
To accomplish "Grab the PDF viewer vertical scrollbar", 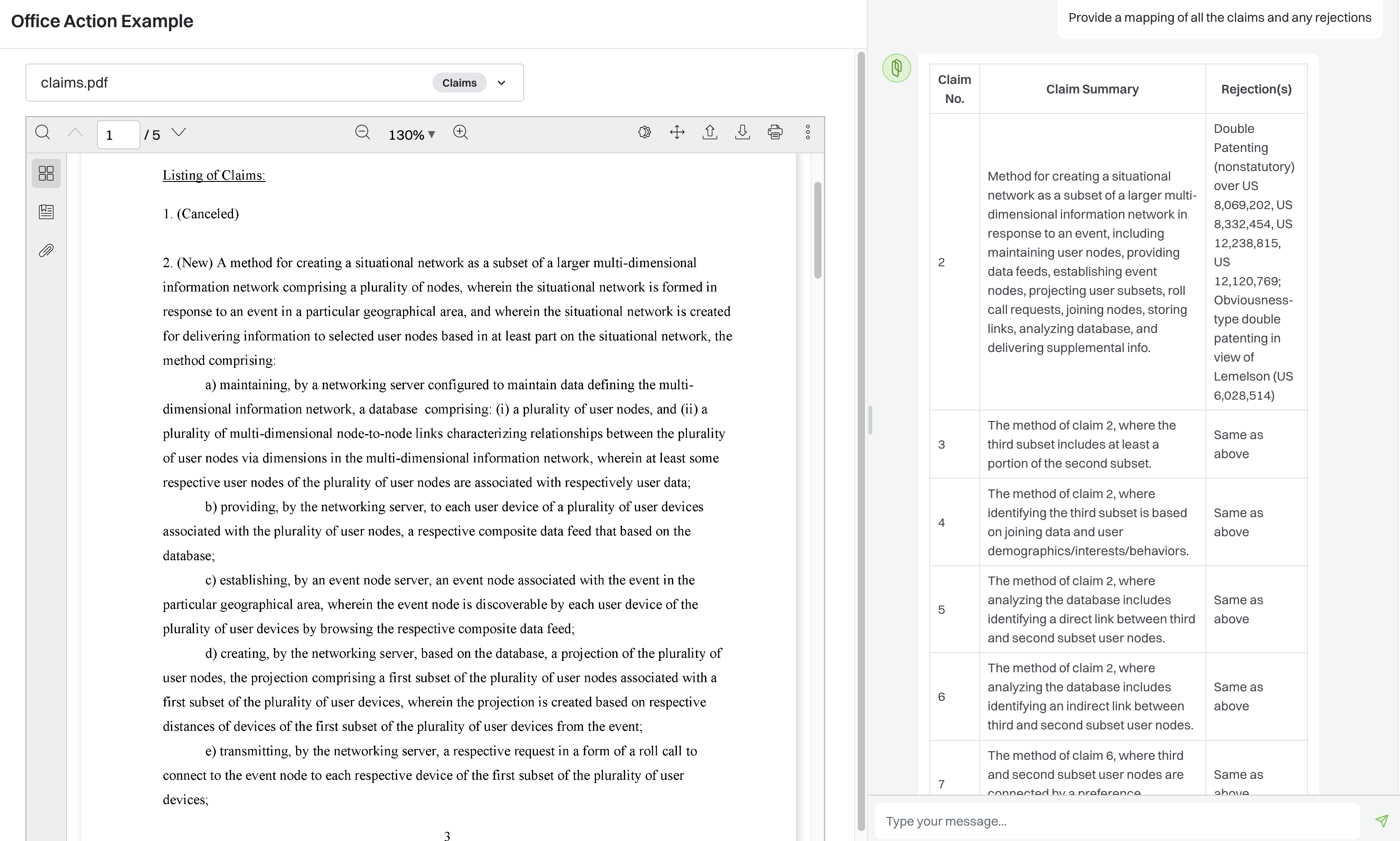I will (x=818, y=230).
